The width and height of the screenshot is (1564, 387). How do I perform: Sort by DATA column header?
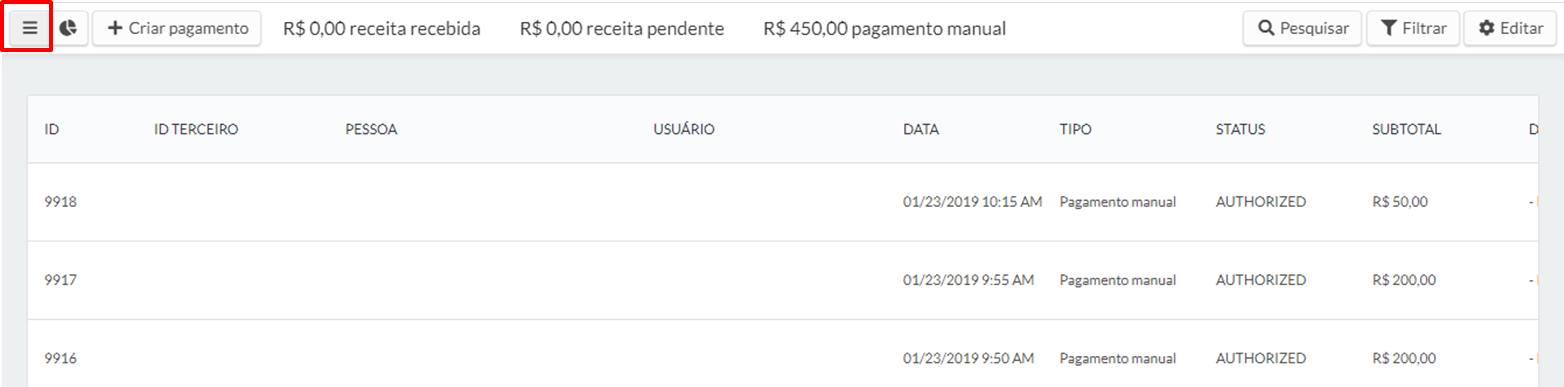tap(921, 129)
